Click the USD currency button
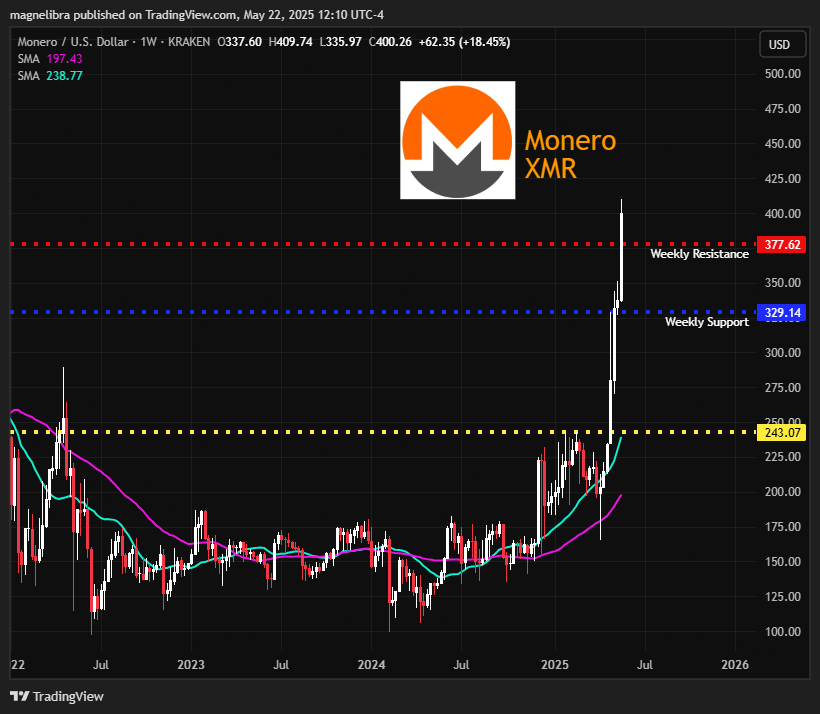The width and height of the screenshot is (820, 714). point(782,44)
